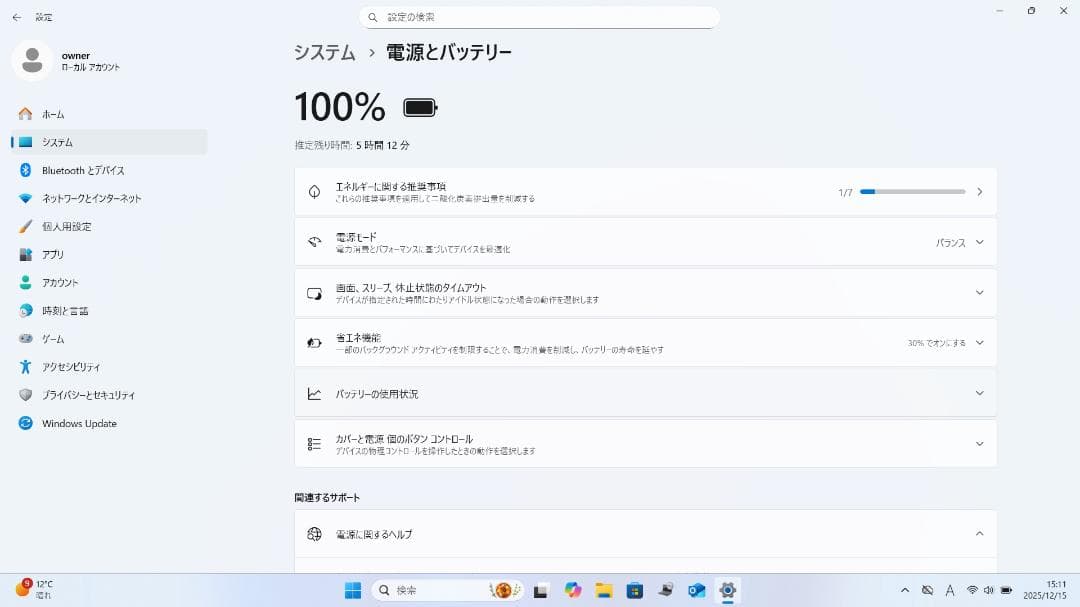Open the 省エネ機能 on/off section
Image resolution: width=1080 pixels, height=607 pixels.
(644, 342)
